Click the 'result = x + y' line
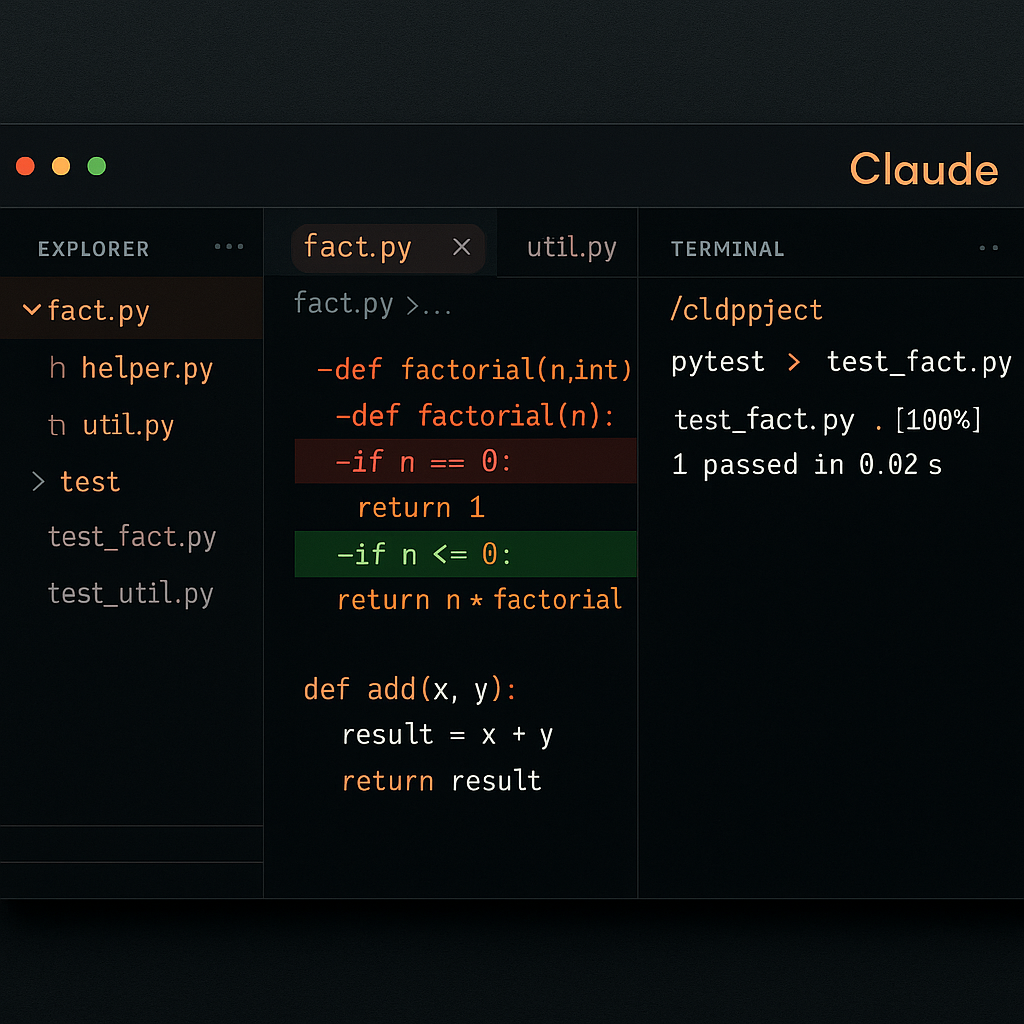The image size is (1024, 1024). click(447, 735)
